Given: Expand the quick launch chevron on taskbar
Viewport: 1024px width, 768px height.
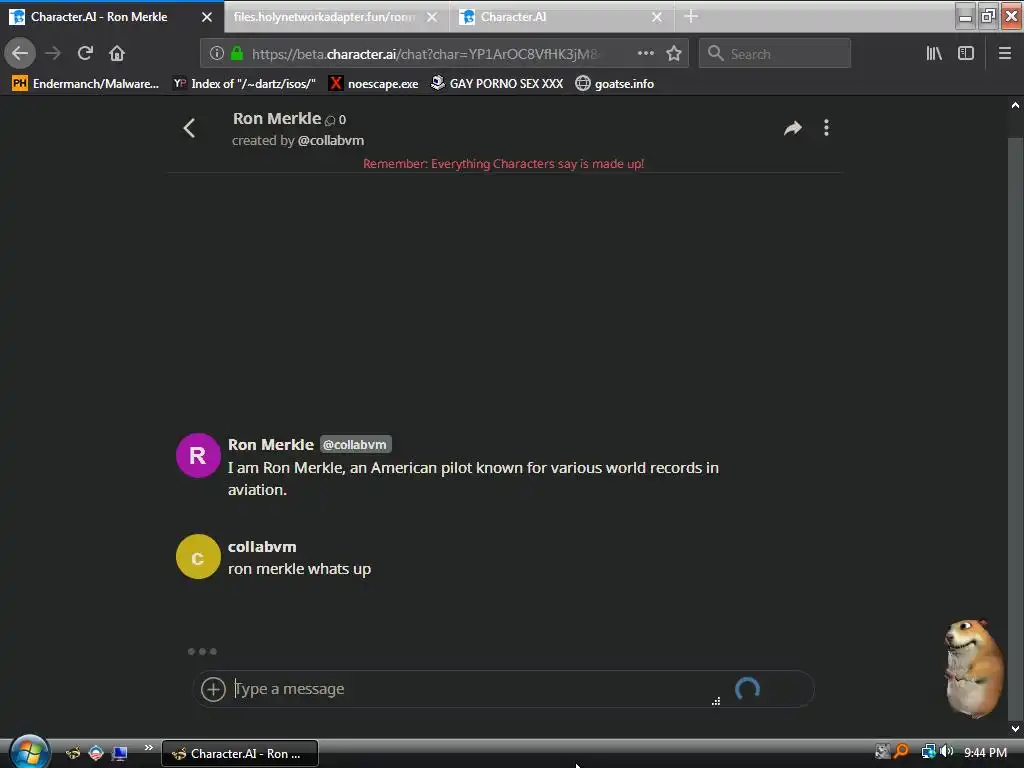Looking at the screenshot, I should point(149,747).
